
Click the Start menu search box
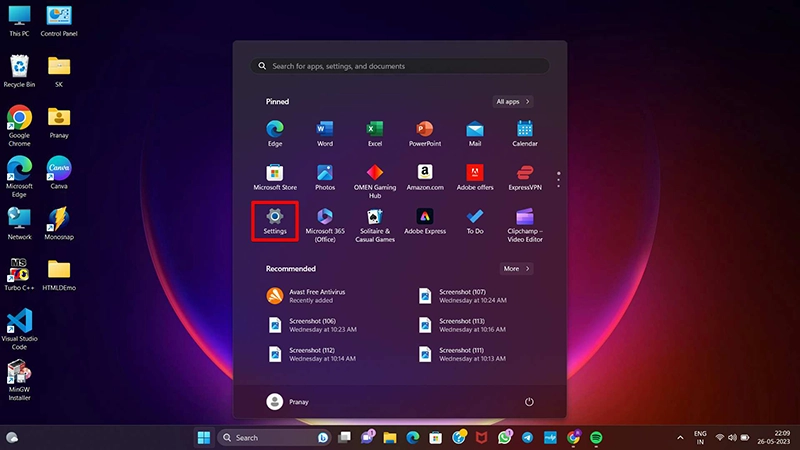click(399, 66)
